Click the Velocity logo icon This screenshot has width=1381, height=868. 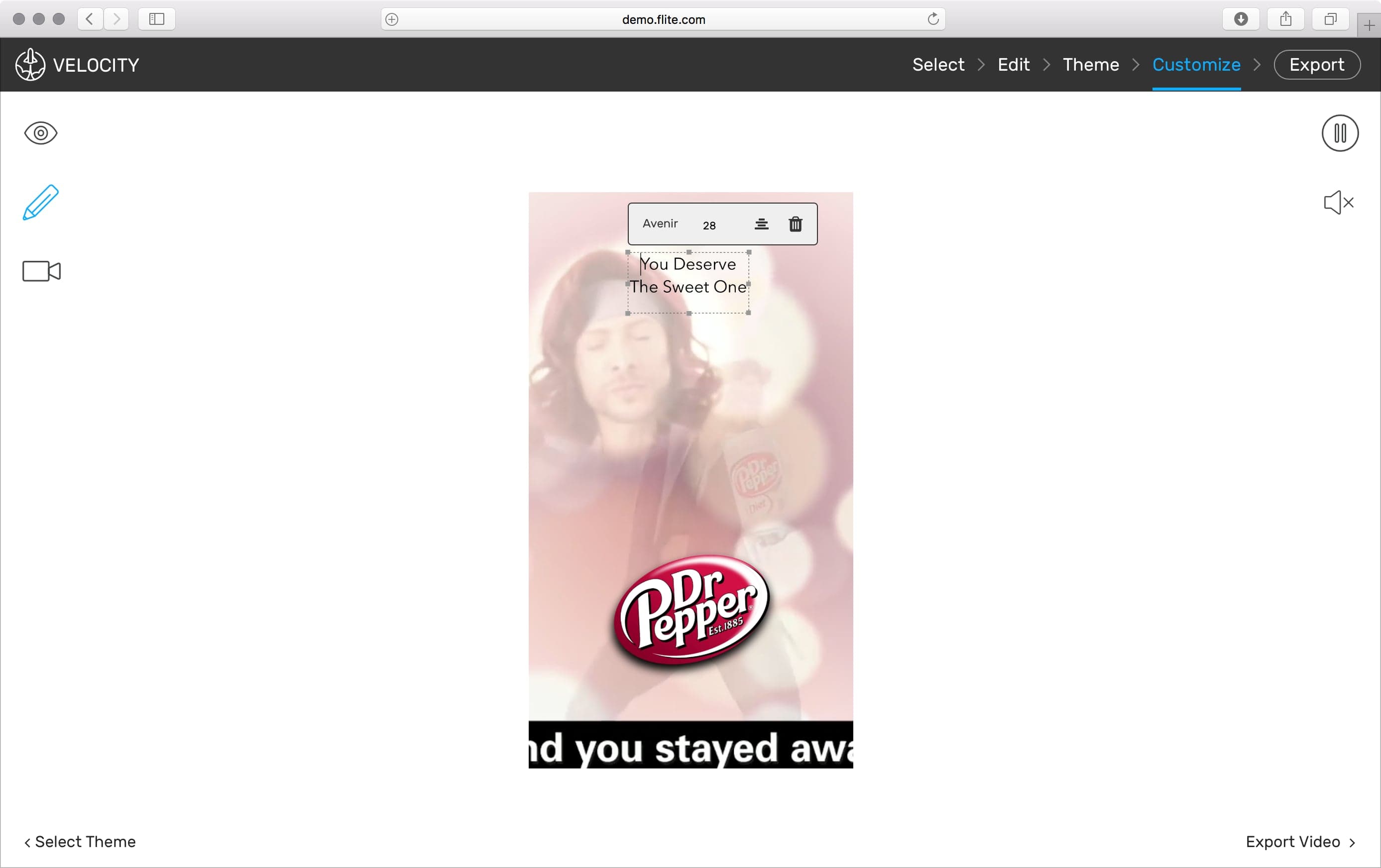(x=30, y=64)
